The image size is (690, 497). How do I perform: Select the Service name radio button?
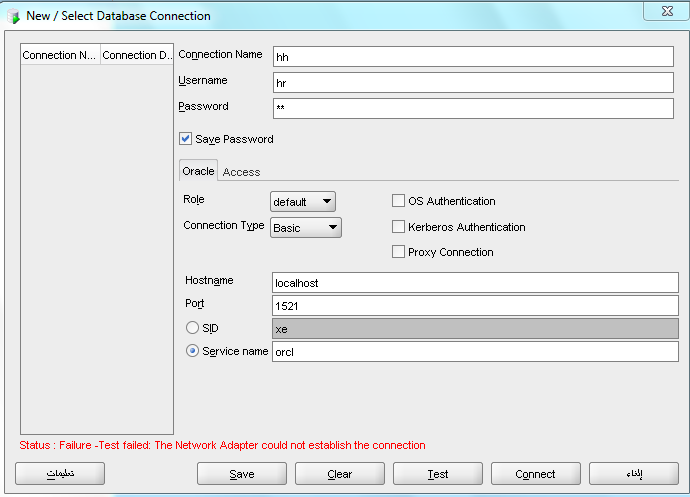[x=192, y=351]
